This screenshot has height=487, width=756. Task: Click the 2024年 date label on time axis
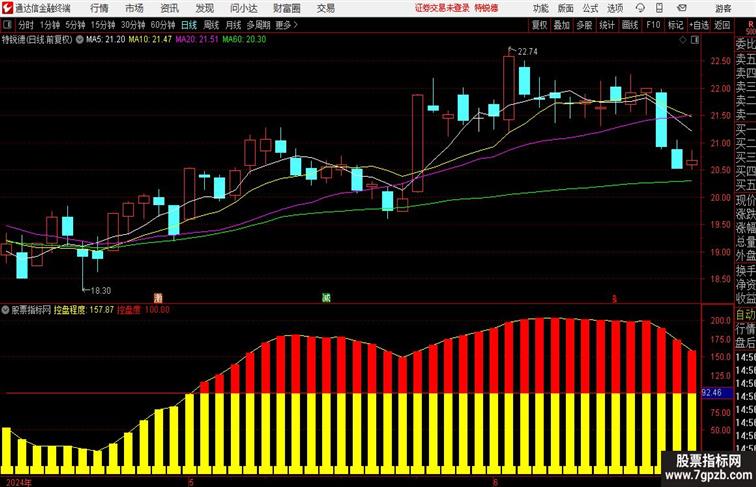tap(18, 482)
